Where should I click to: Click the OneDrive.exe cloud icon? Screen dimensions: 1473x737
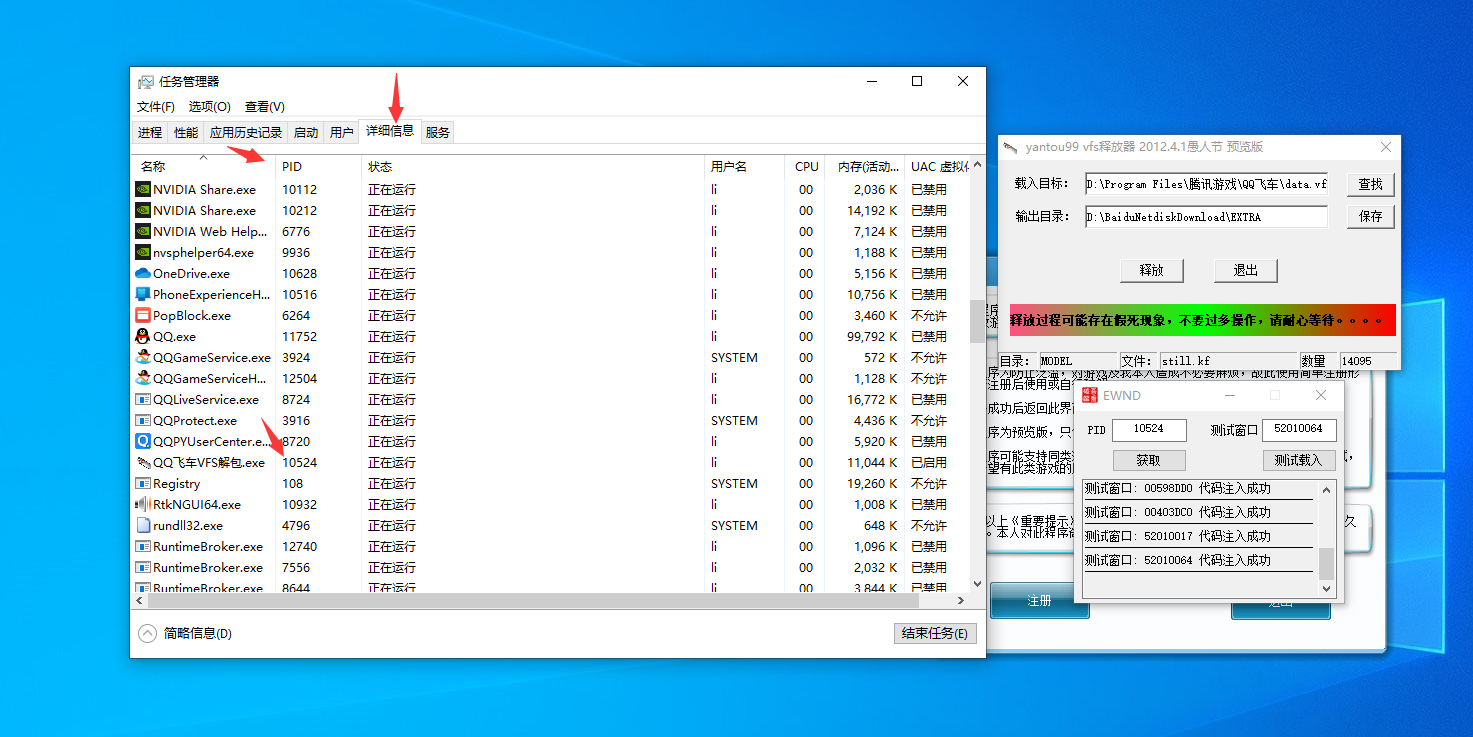click(x=142, y=273)
